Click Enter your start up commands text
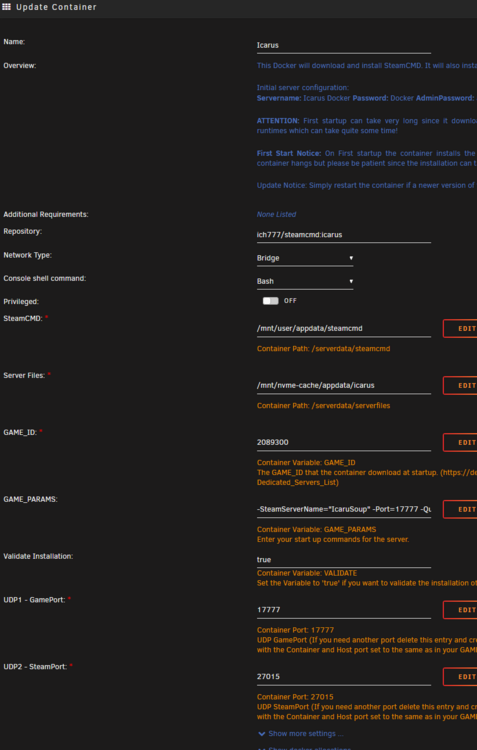The width and height of the screenshot is (477, 750). click(x=333, y=540)
